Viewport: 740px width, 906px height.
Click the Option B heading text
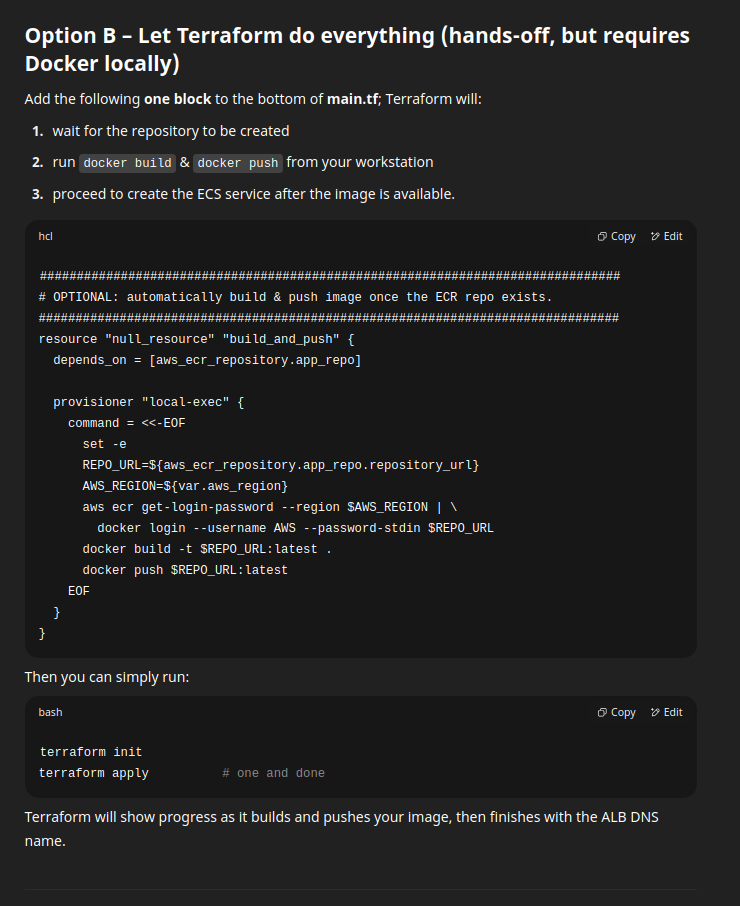tap(357, 49)
